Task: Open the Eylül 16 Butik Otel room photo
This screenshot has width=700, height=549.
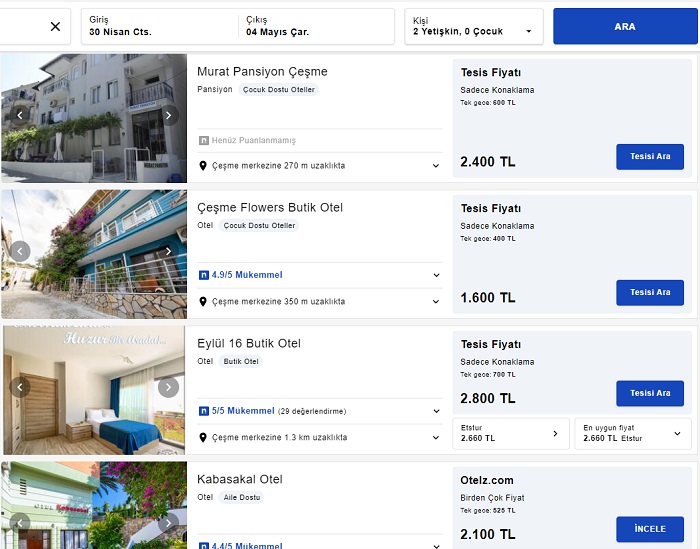Action: point(94,390)
